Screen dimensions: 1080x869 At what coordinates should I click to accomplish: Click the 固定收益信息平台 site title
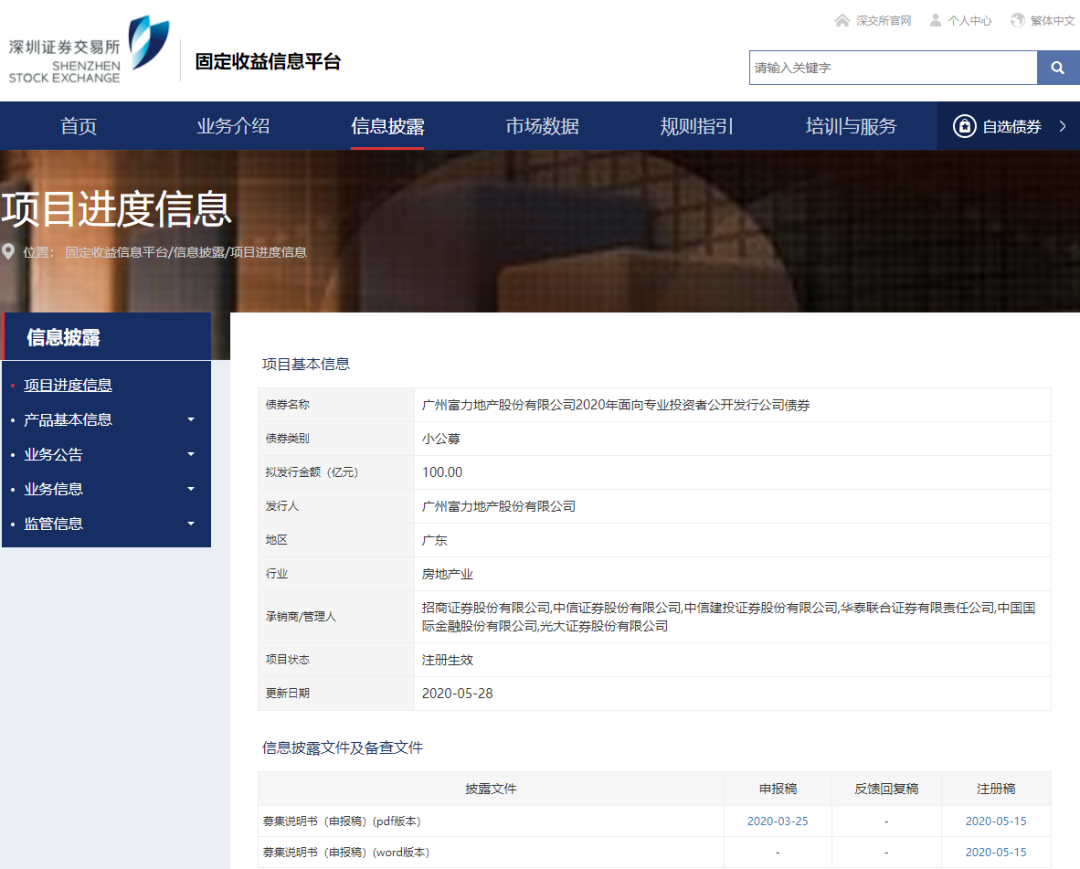(x=268, y=61)
